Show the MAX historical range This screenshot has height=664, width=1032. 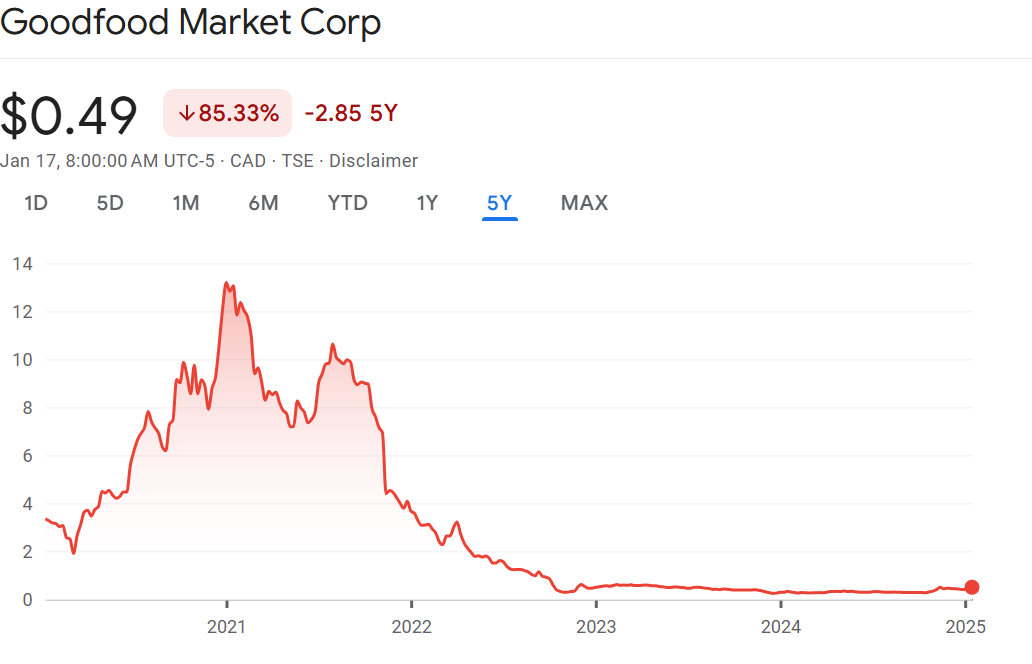click(584, 203)
